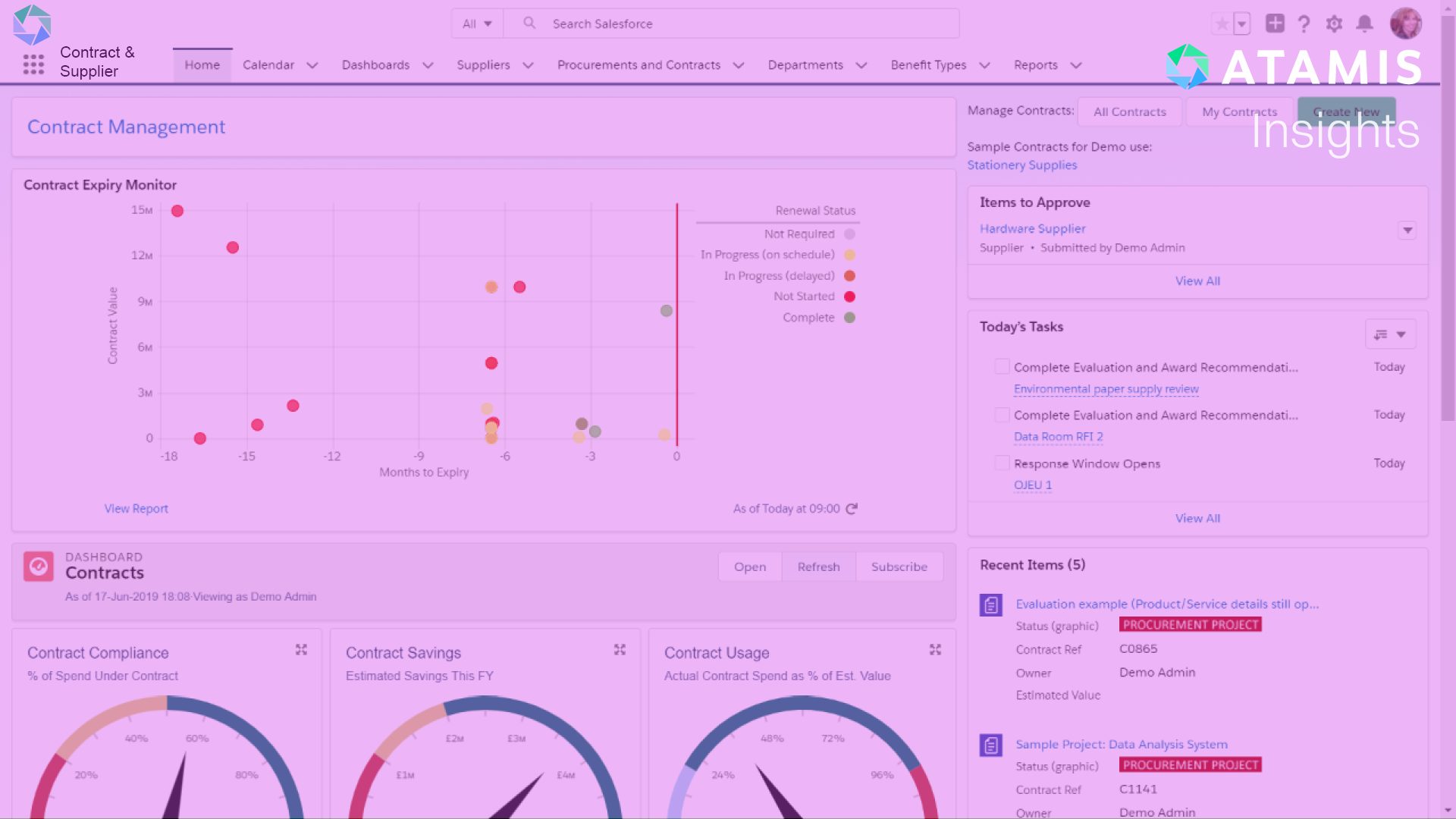1456x819 pixels.
Task: Open the Hardware Supplier link
Action: click(x=1032, y=229)
